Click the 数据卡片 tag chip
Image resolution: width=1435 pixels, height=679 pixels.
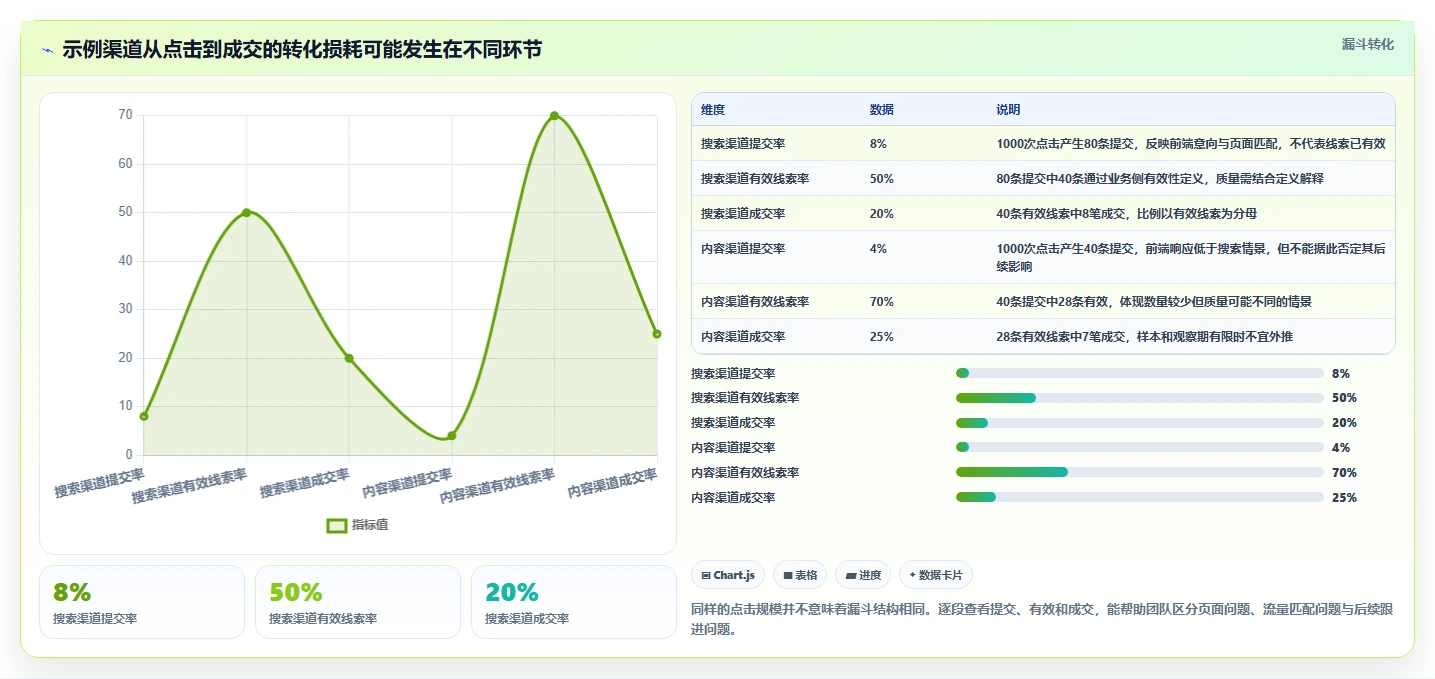click(936, 575)
